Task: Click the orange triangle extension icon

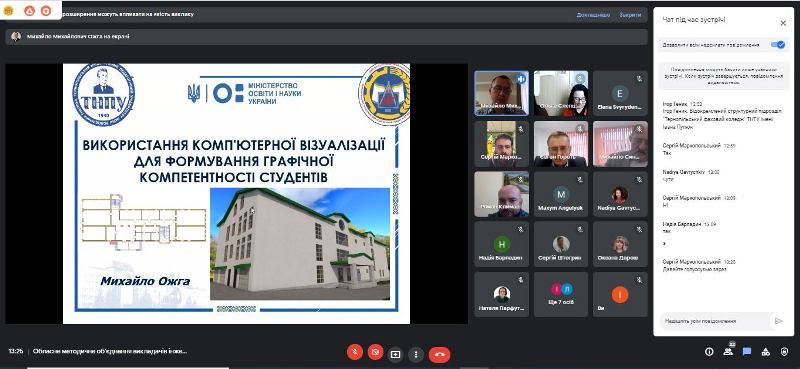Action: click(29, 10)
